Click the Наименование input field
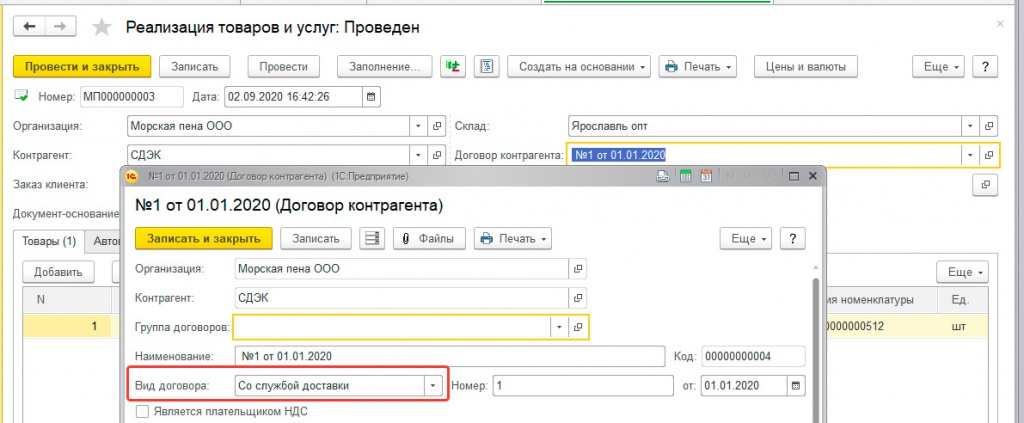 [x=449, y=356]
